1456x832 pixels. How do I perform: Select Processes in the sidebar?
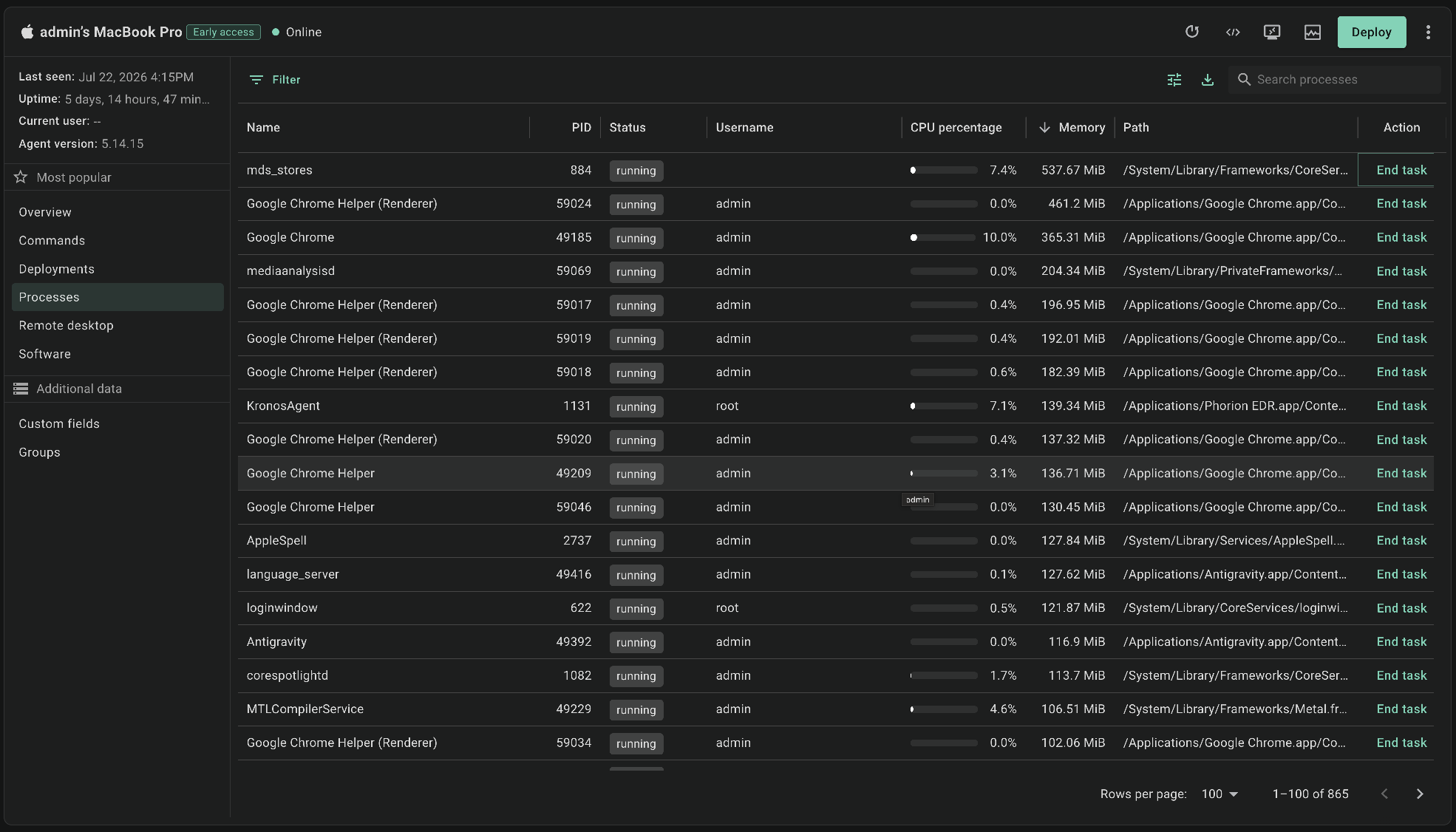pos(118,297)
